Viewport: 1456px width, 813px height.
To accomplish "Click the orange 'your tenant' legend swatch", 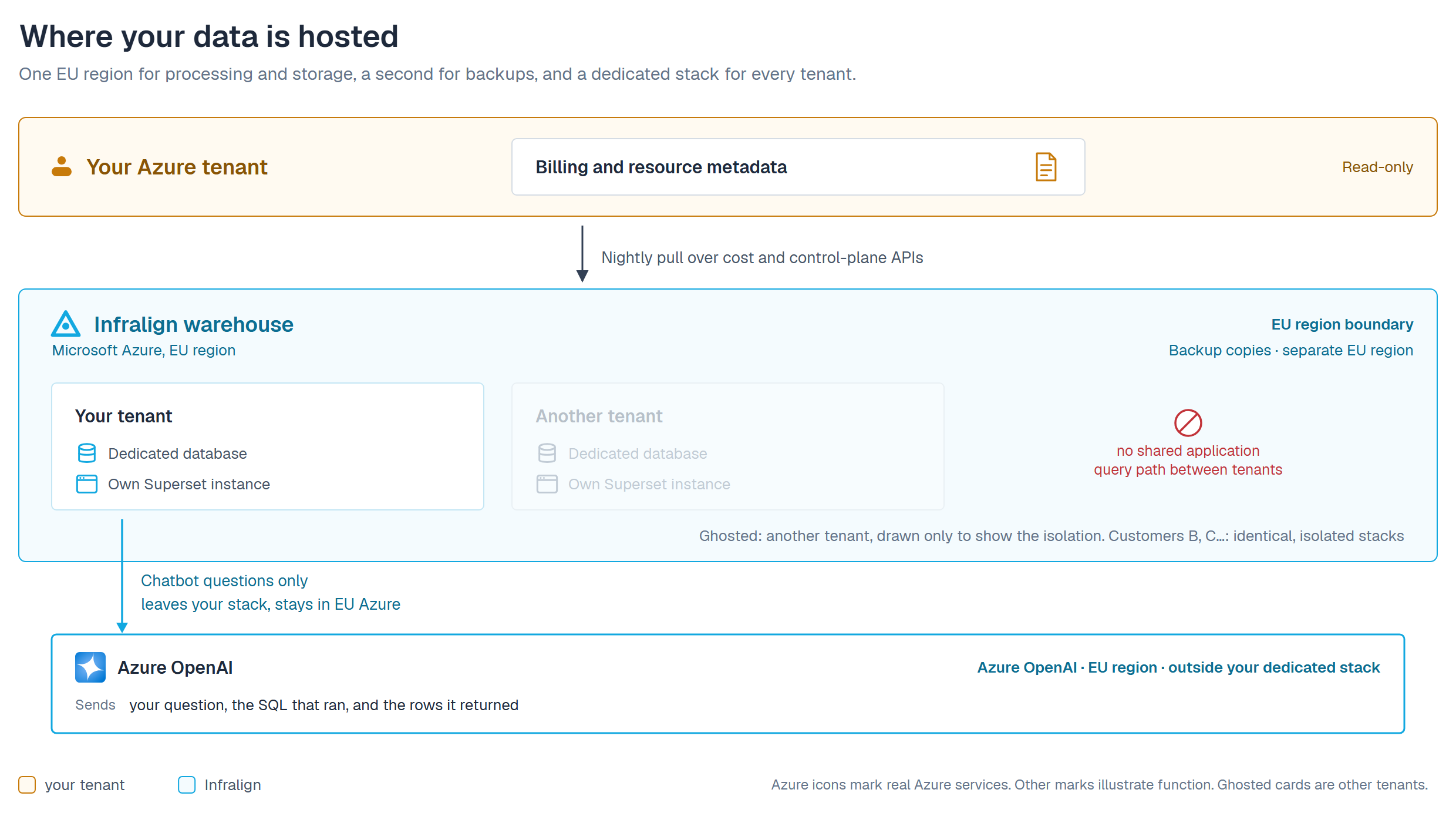I will [27, 785].
